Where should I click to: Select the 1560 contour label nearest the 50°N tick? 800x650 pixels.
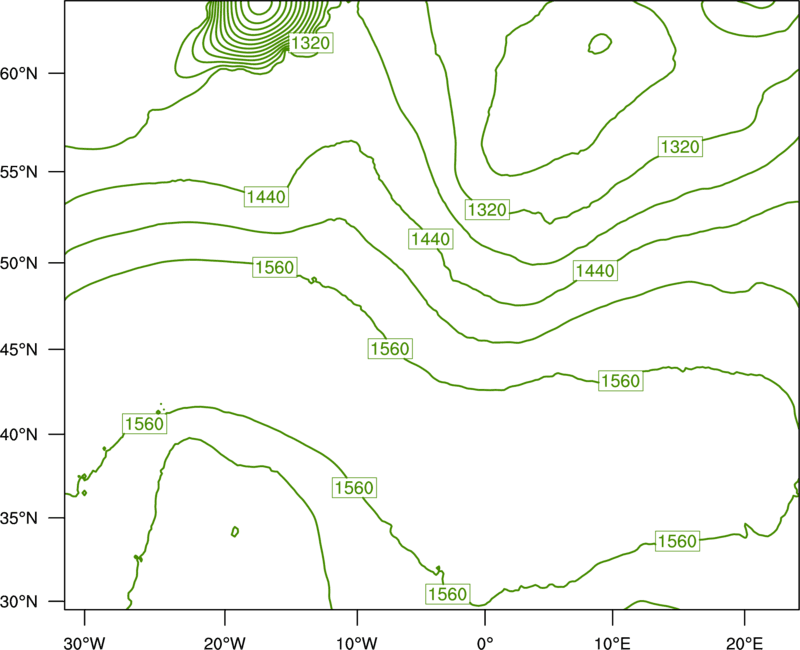pos(275,267)
